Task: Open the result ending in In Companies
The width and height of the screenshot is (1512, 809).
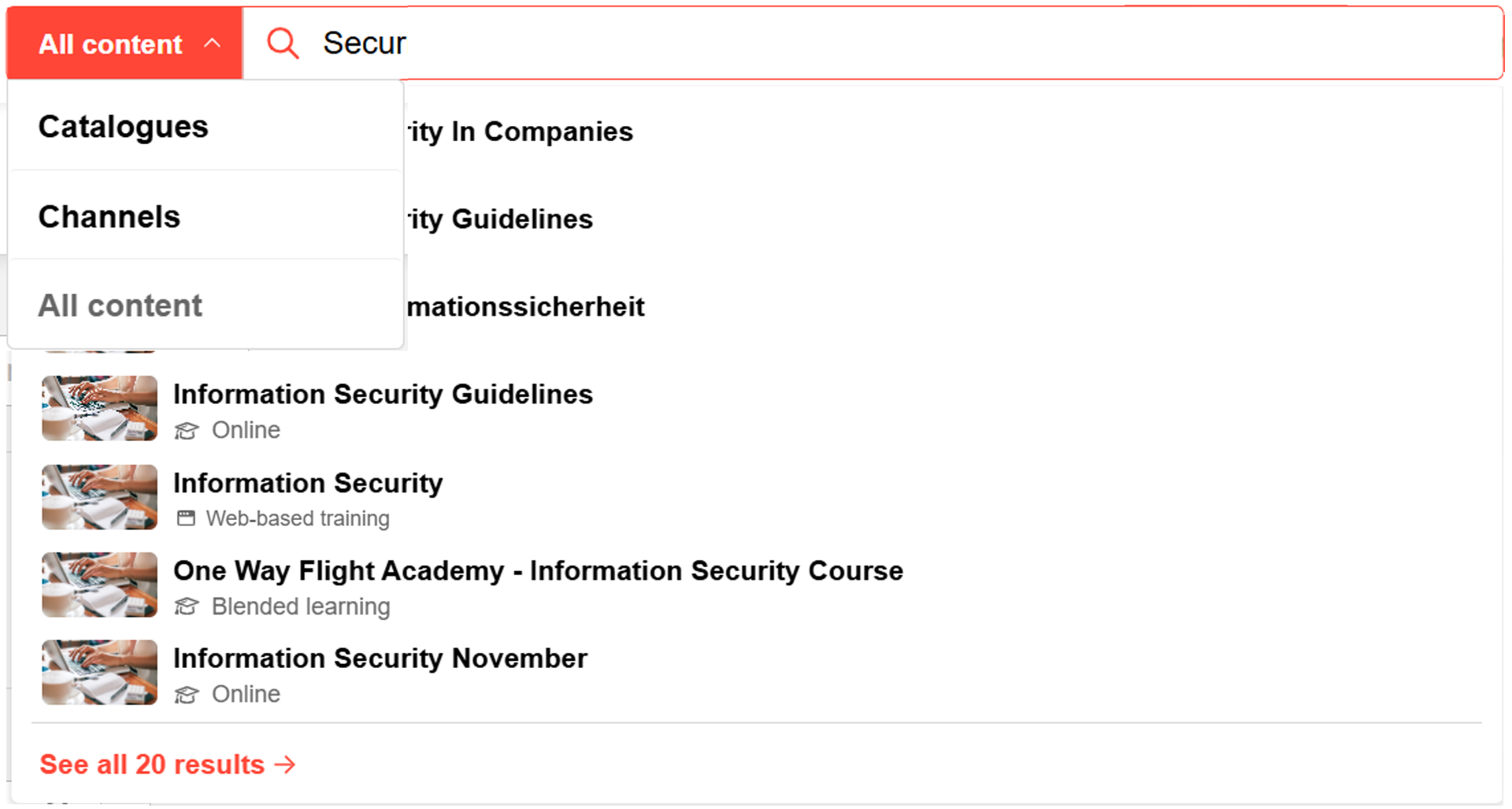Action: point(520,132)
